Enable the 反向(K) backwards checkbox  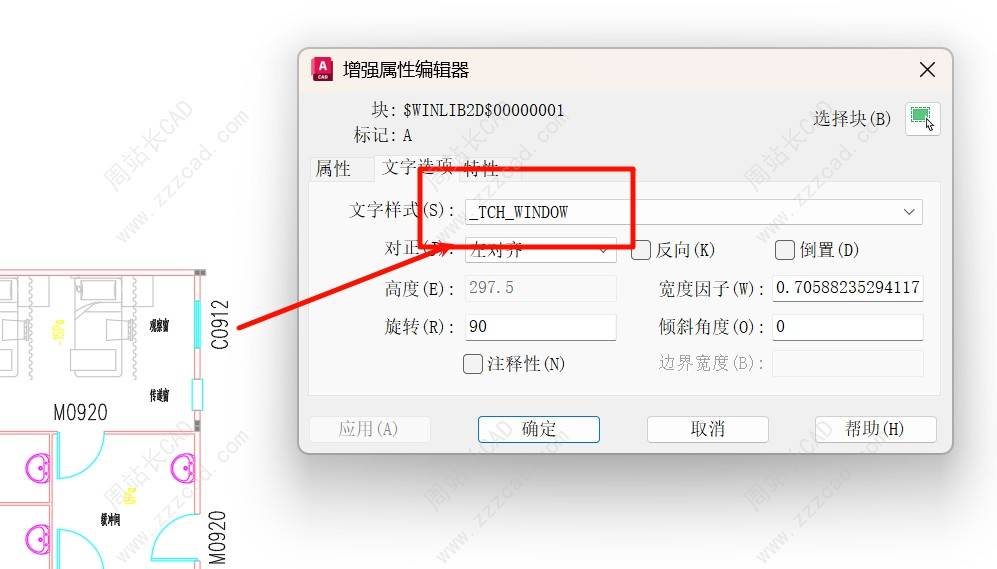coord(641,250)
